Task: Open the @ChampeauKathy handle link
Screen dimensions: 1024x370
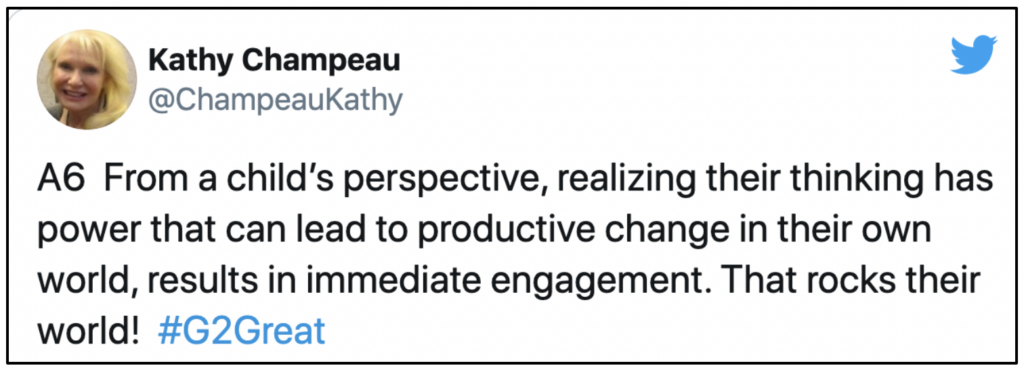Action: [x=276, y=101]
